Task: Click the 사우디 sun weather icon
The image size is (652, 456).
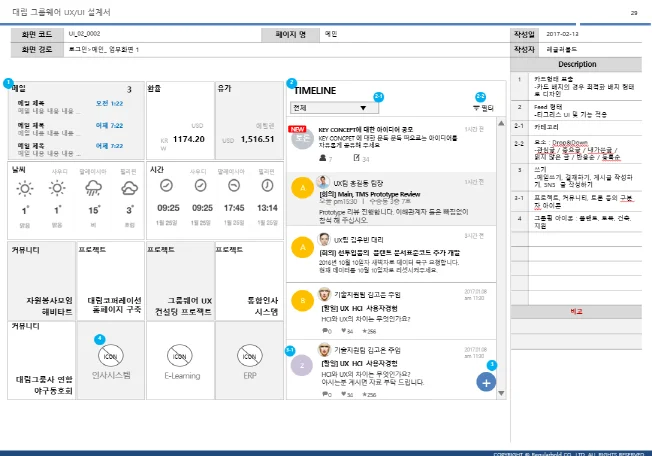Action: click(x=57, y=188)
